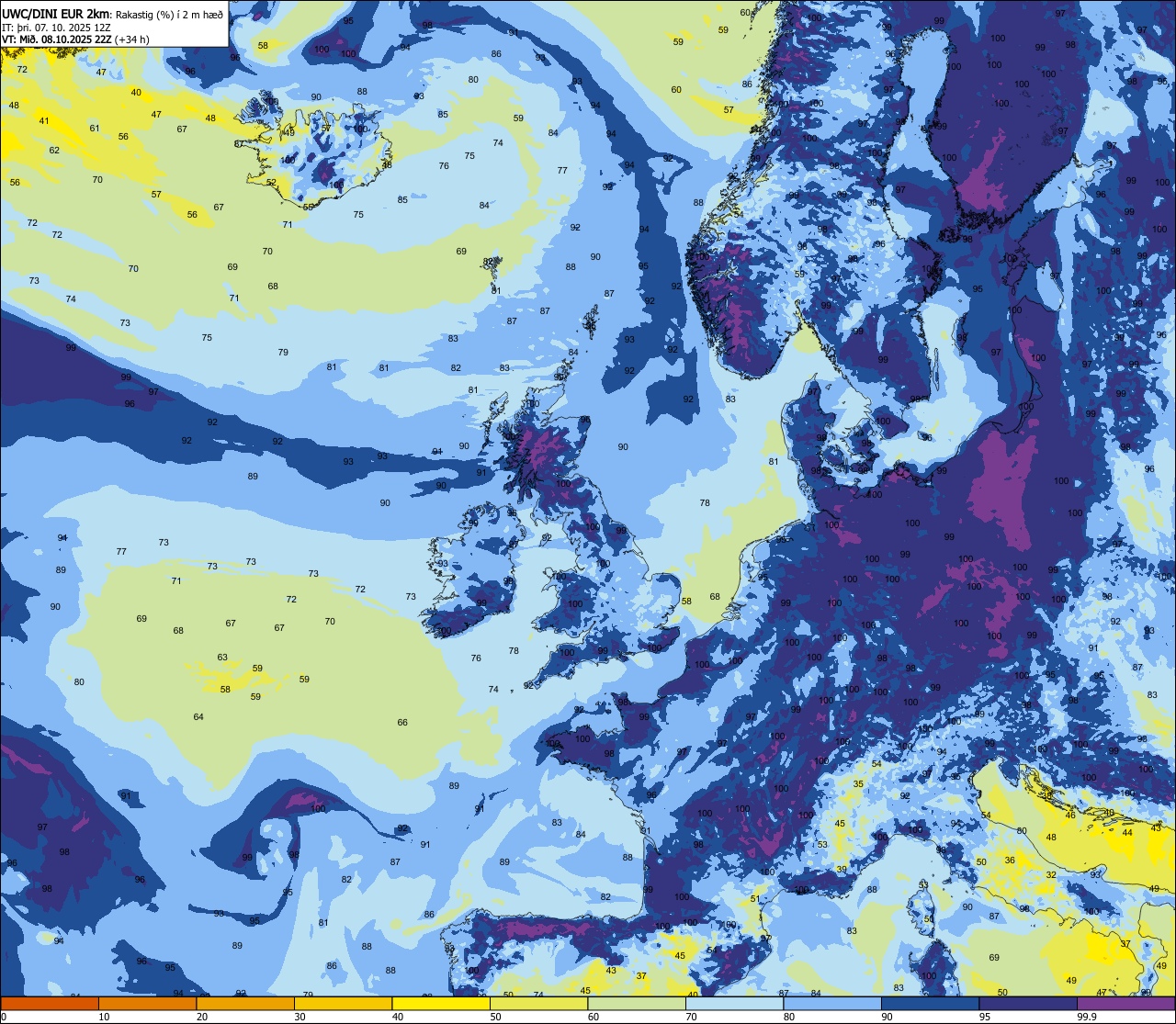This screenshot has width=1176, height=1024.
Task: Pick the 50–60 pale yellow legend segment
Action: (x=538, y=1003)
